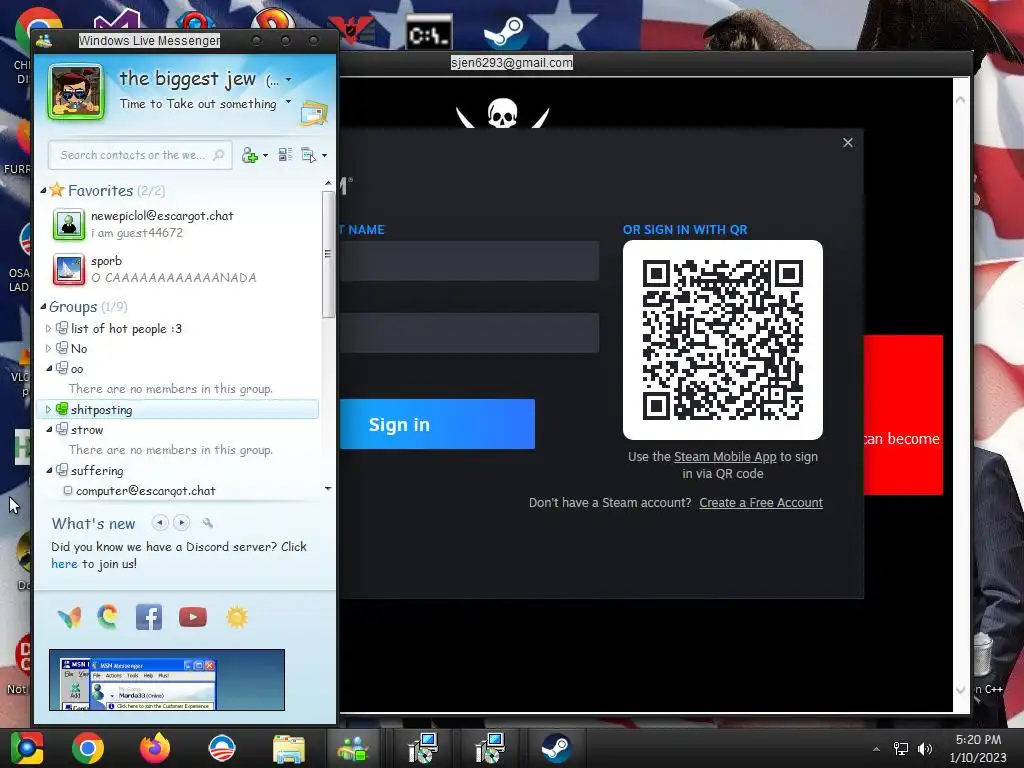This screenshot has width=1024, height=768.
Task: Click the first installer taskbar icon
Action: click(x=422, y=748)
